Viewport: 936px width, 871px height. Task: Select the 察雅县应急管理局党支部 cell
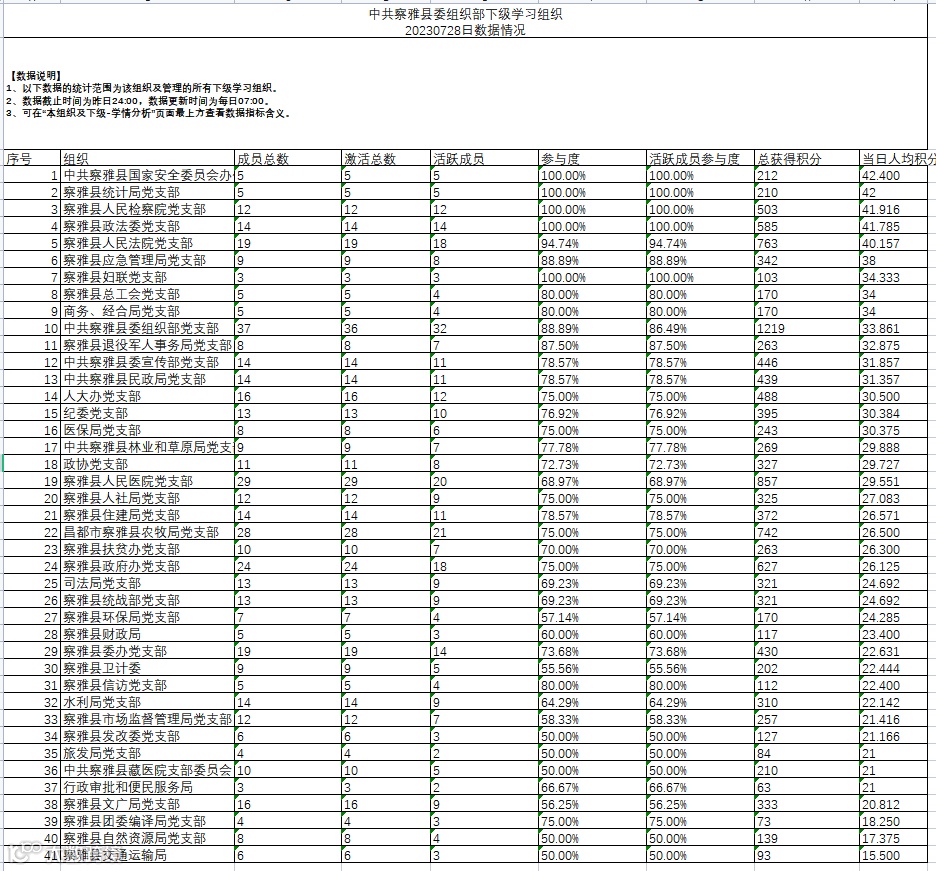[147, 260]
